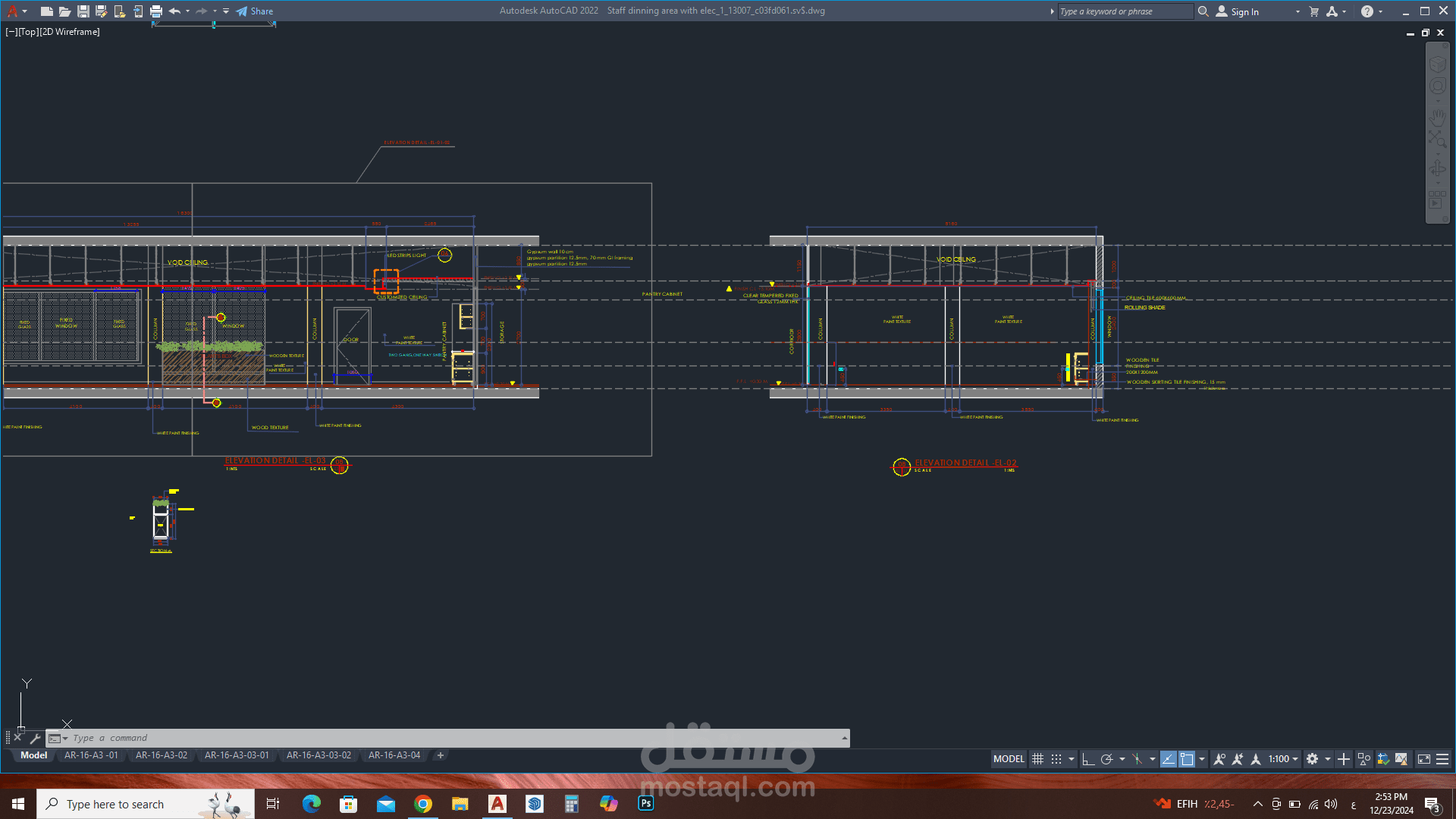Toggle Object Snap Tracking button
Screen dimensions: 1456x819
pos(1169,759)
